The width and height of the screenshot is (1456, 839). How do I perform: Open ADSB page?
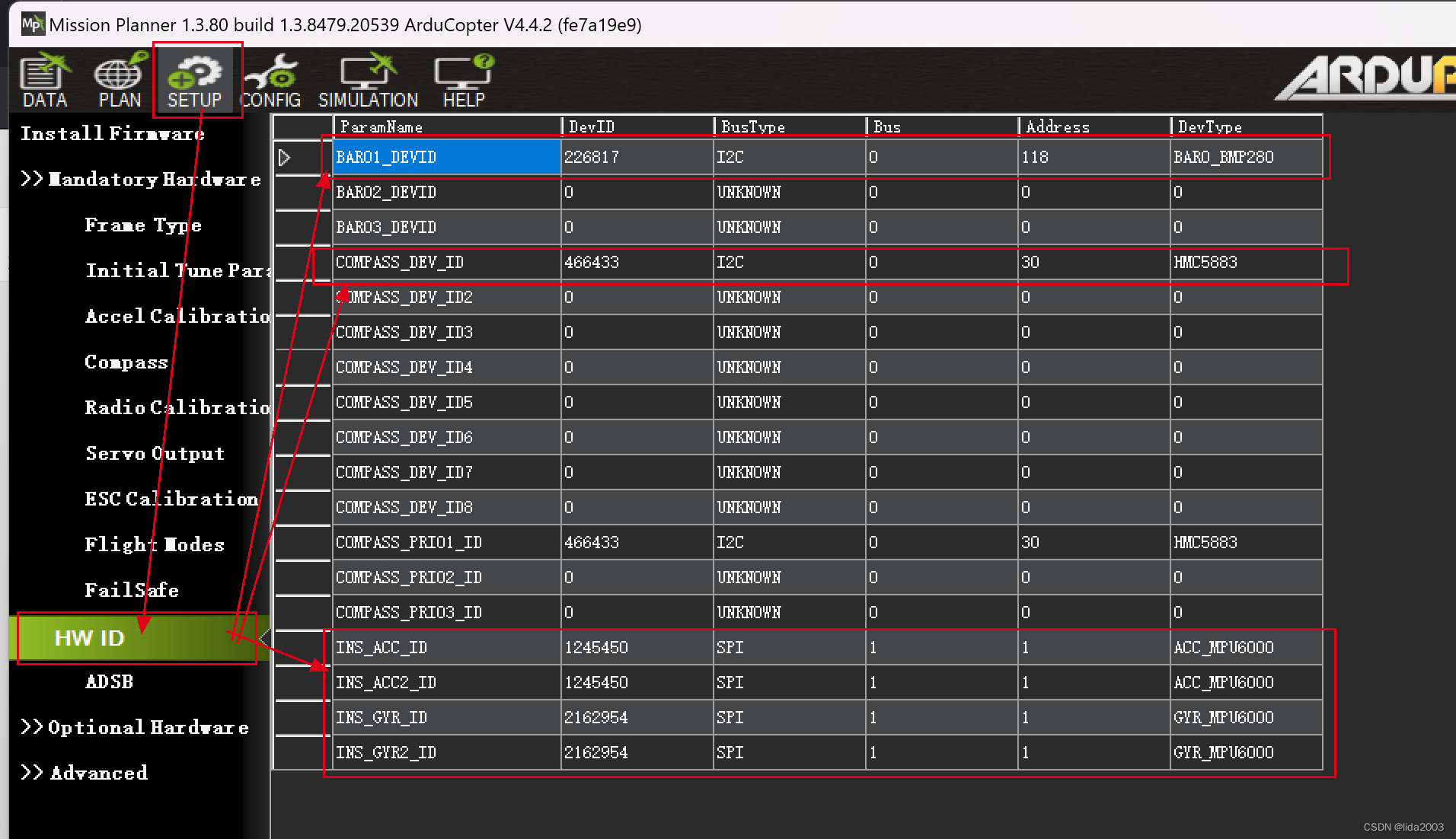click(109, 682)
